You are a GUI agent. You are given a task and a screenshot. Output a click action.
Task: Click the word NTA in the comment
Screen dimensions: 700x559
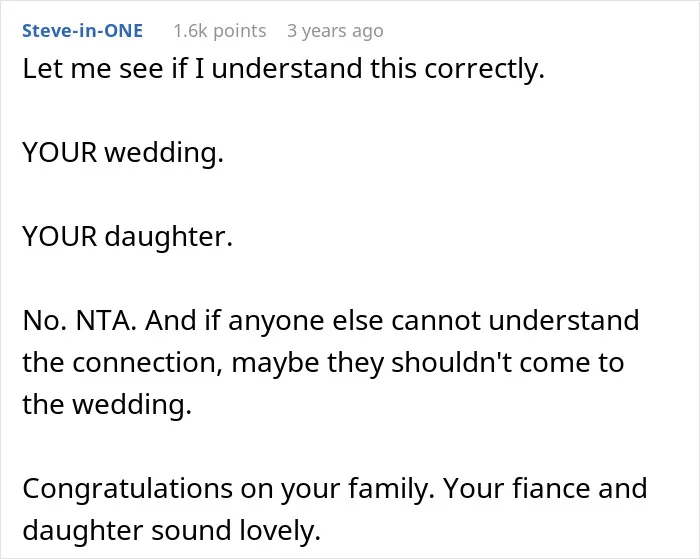click(x=106, y=321)
